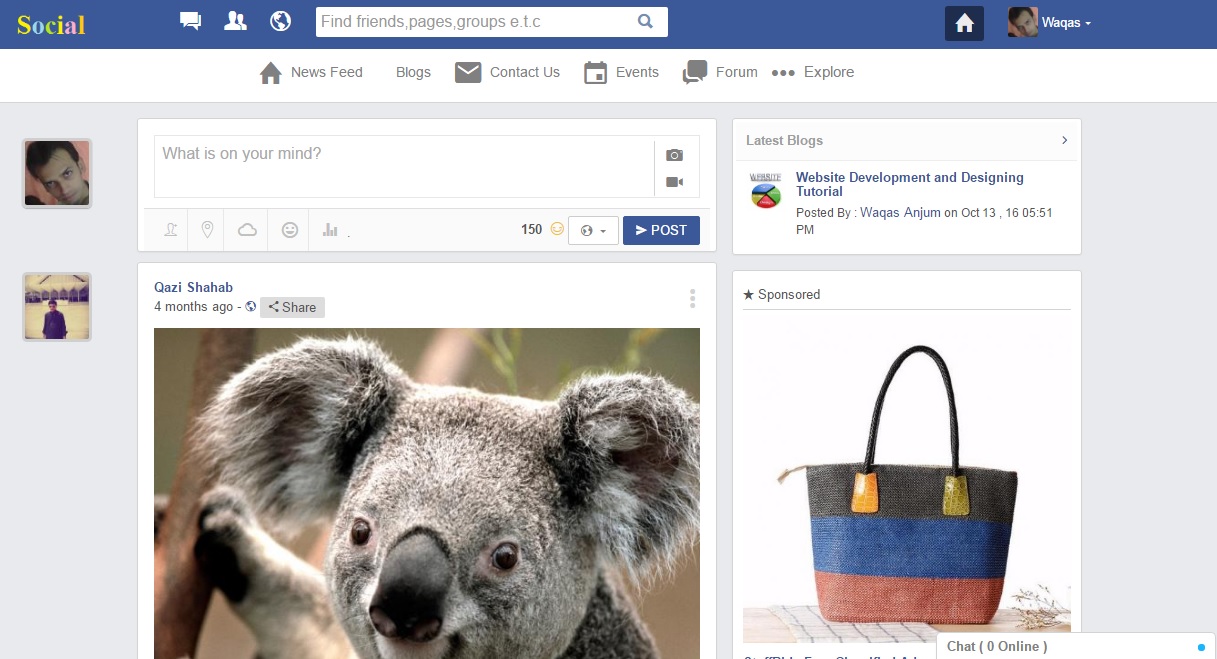
Task: Click the magnifier search icon
Action: click(645, 21)
